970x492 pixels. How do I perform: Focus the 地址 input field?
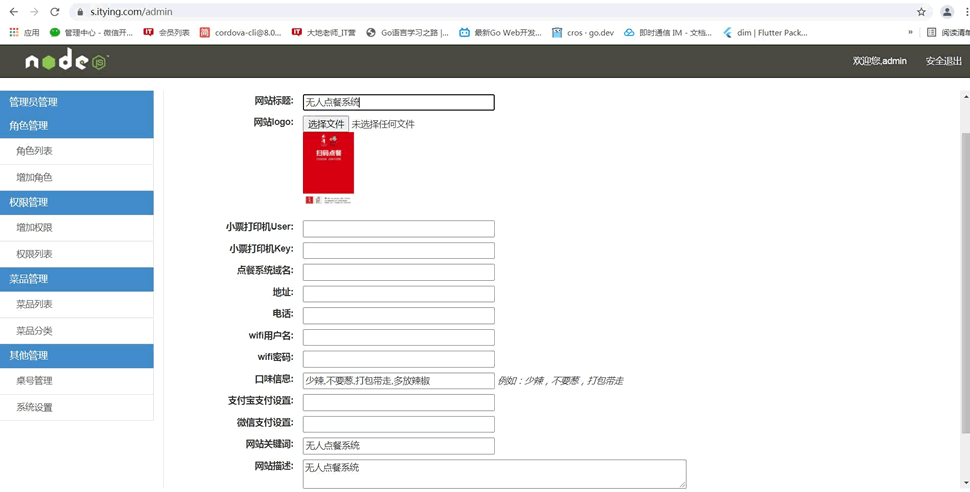(398, 293)
